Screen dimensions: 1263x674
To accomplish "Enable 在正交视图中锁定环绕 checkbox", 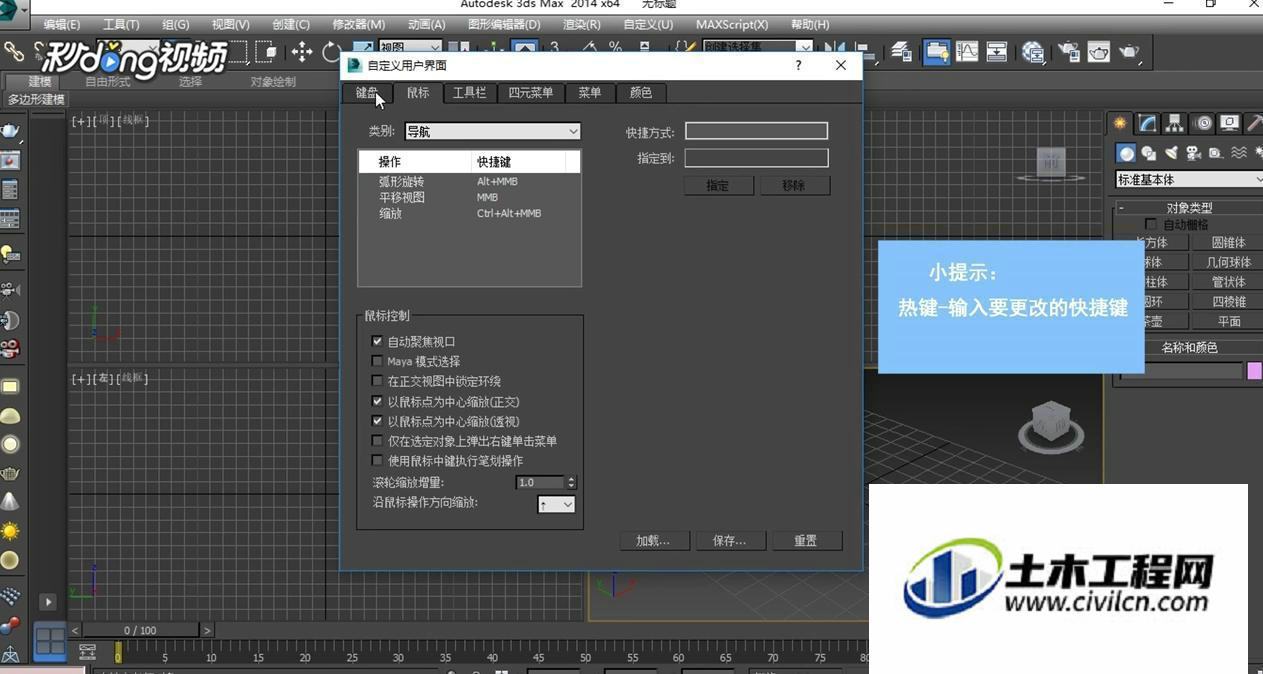I will pos(377,382).
